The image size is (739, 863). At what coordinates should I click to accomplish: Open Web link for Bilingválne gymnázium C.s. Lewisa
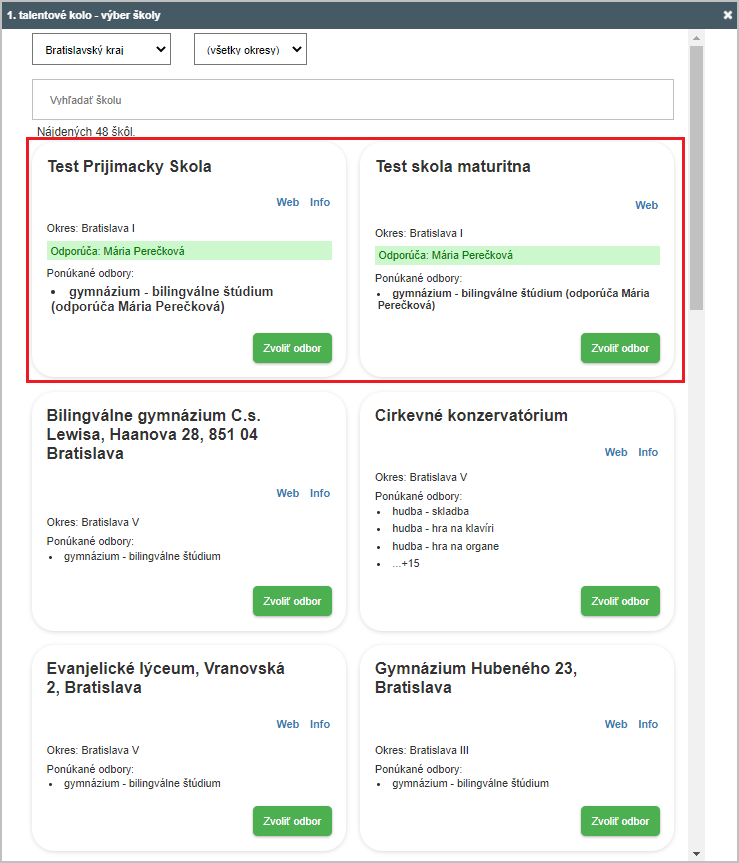point(288,493)
